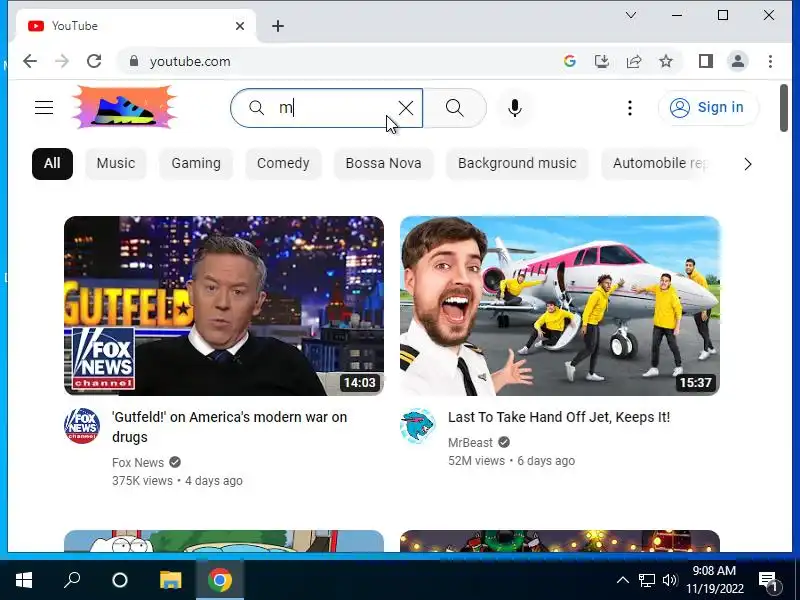
Task: Click the YouTube sneaker doodle logo
Action: tap(125, 107)
